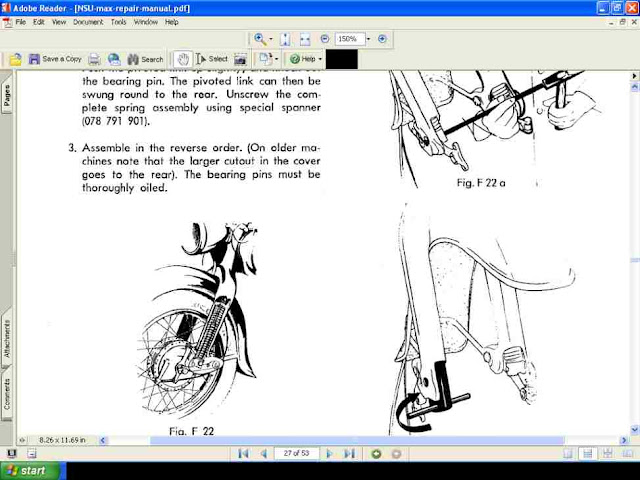This screenshot has width=640, height=480.
Task: Switch to Continuous page layout
Action: (x=588, y=453)
